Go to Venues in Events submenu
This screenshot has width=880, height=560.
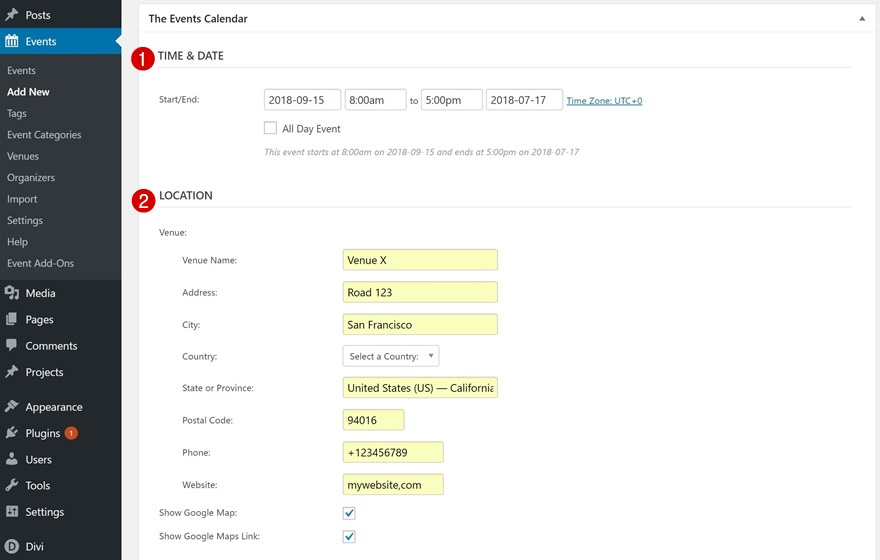[x=23, y=156]
